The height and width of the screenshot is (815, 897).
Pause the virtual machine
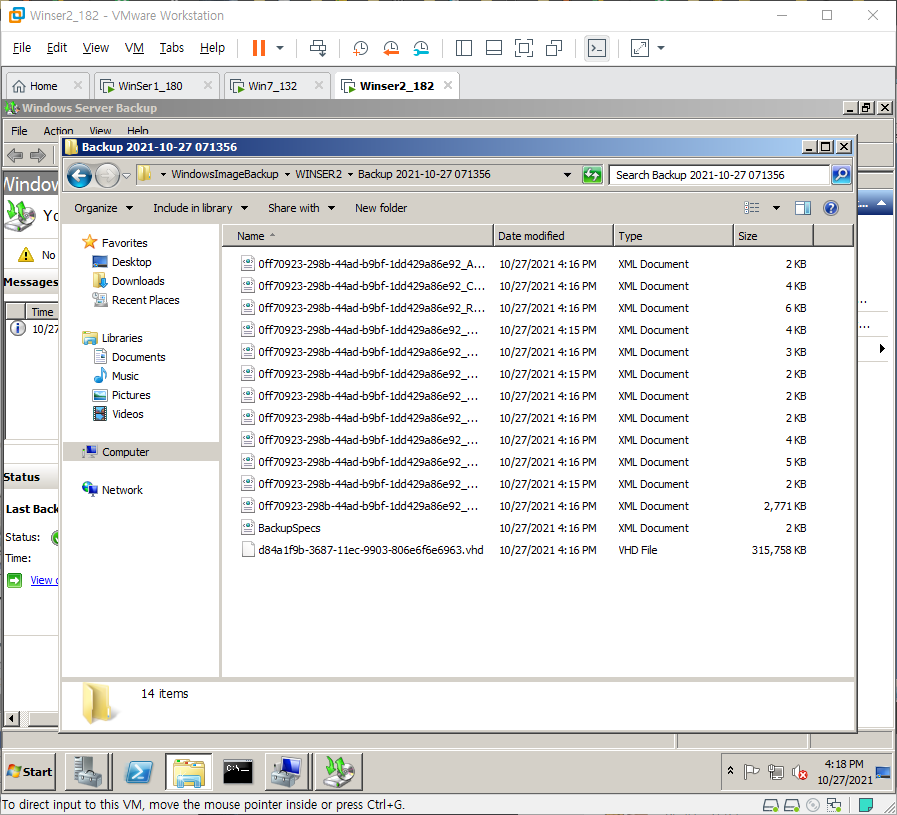(259, 48)
